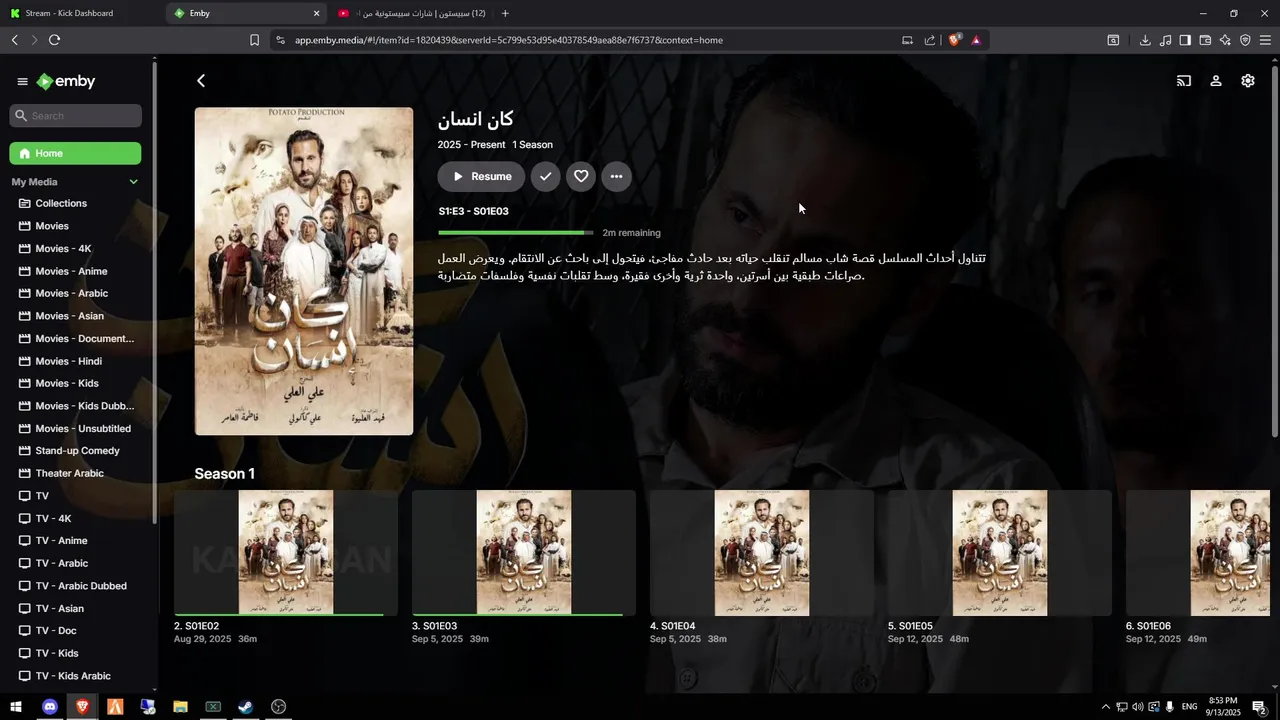Open the browser share icon

(x=930, y=40)
